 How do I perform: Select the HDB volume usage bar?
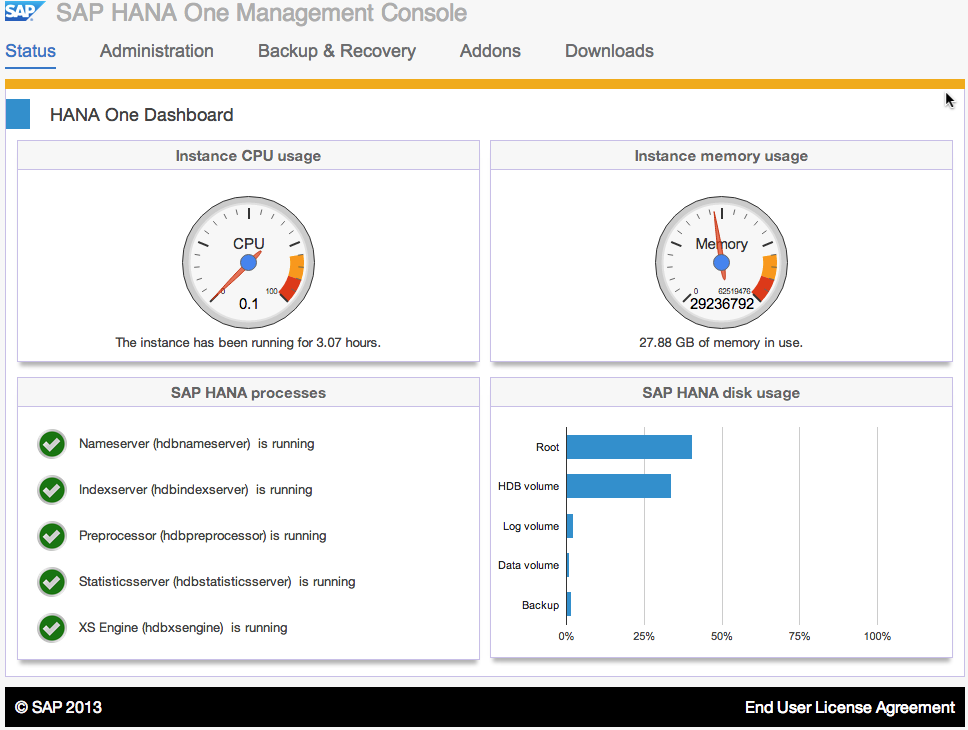(x=619, y=486)
